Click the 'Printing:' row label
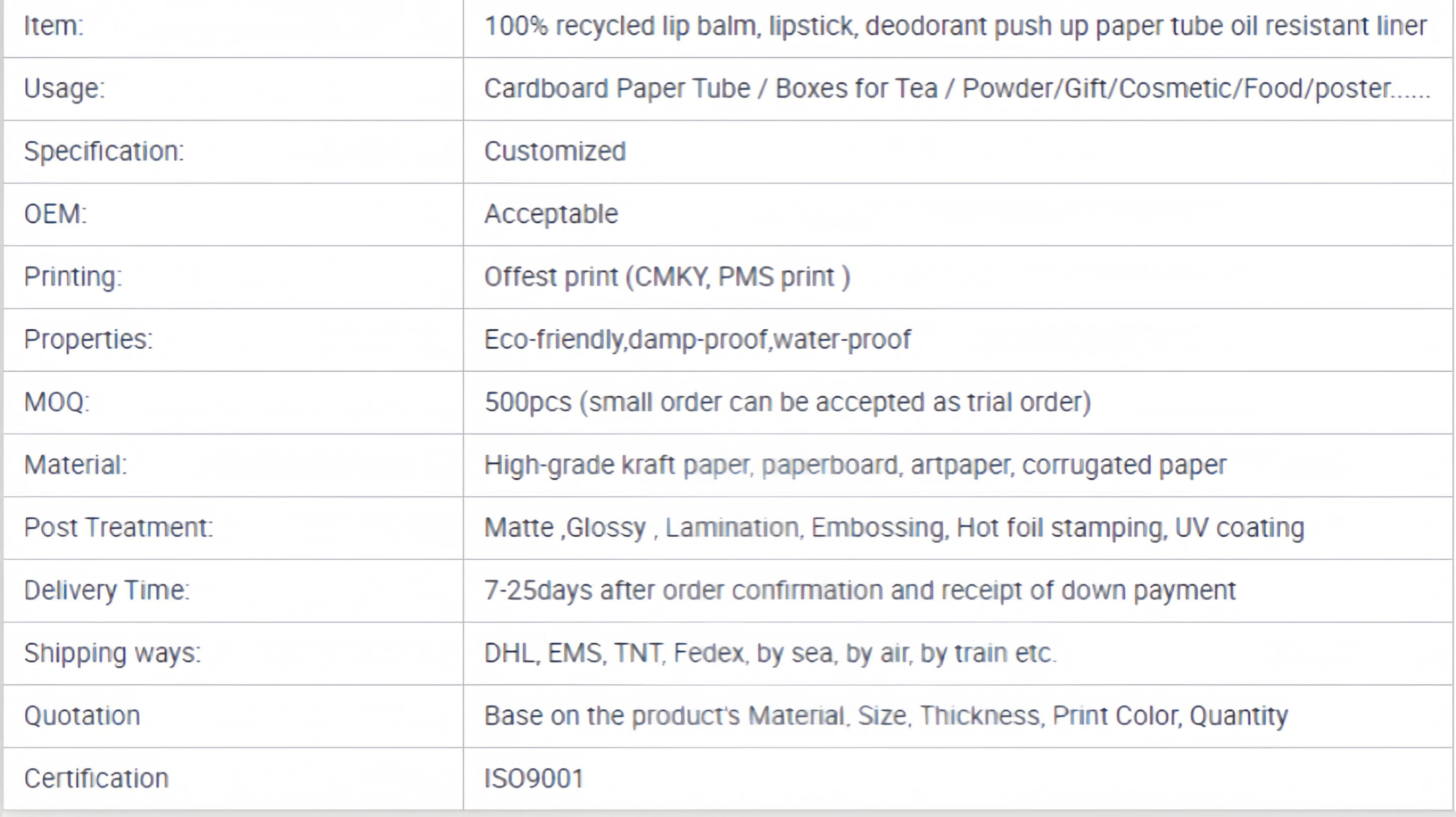This screenshot has height=817, width=1456. (73, 277)
